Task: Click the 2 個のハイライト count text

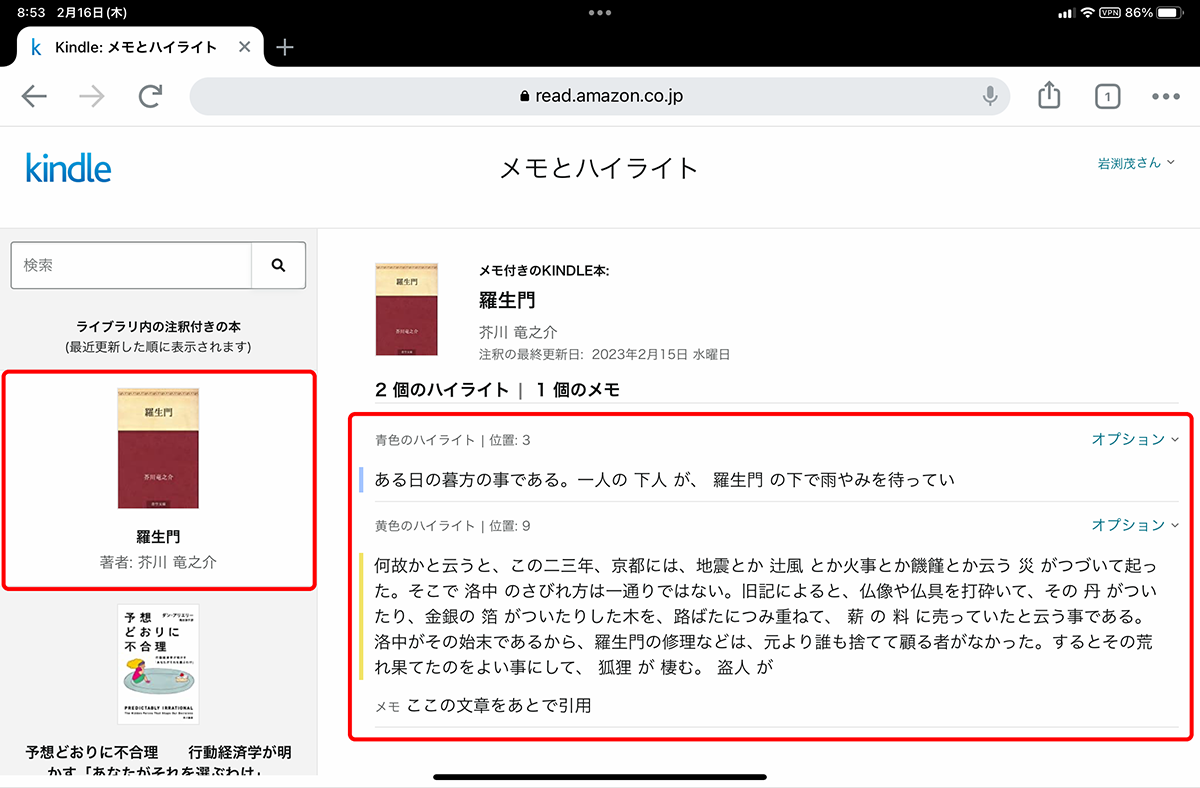Action: [x=442, y=390]
